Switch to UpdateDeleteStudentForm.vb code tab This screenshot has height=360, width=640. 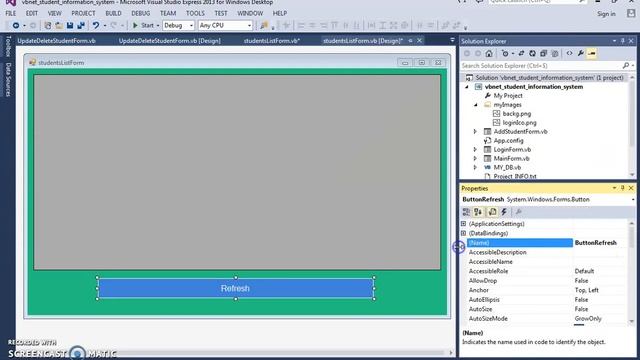(56, 41)
